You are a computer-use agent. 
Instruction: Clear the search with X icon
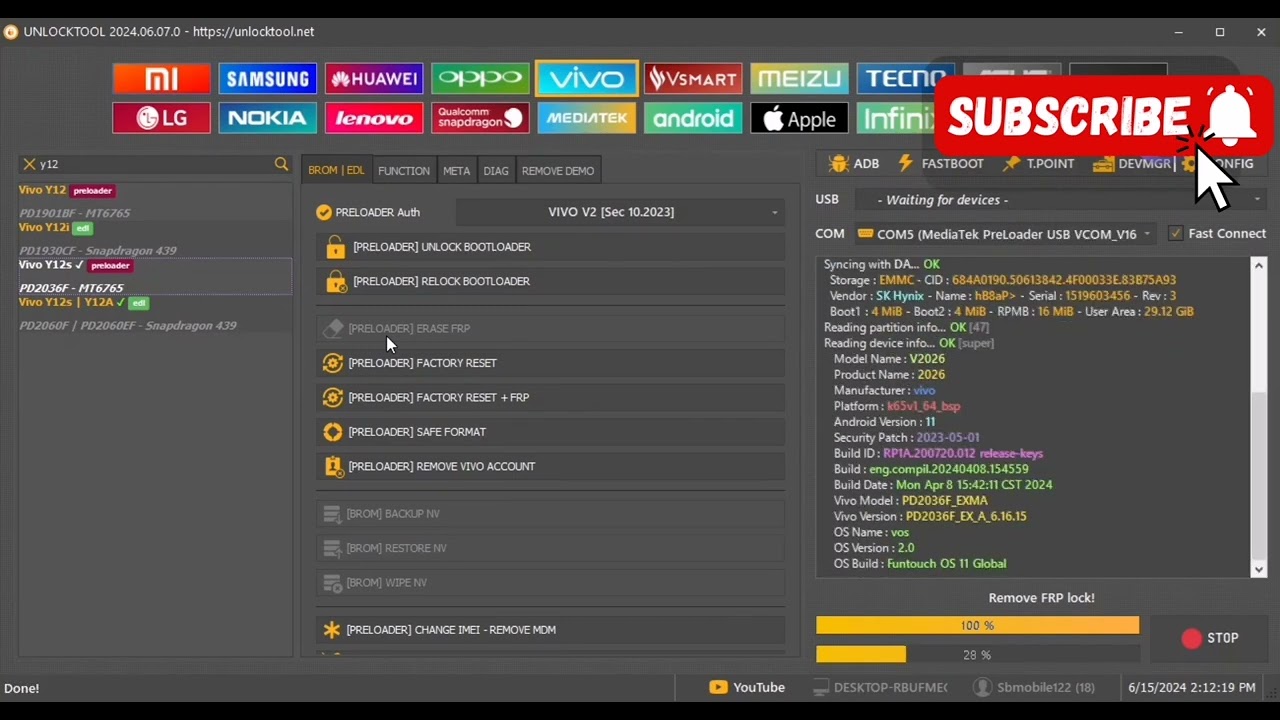(29, 164)
